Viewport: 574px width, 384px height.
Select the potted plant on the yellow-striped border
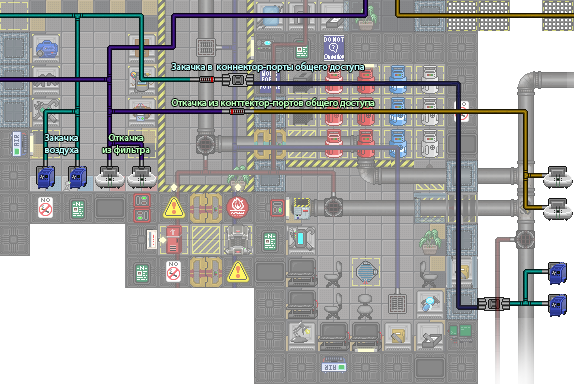[238, 177]
